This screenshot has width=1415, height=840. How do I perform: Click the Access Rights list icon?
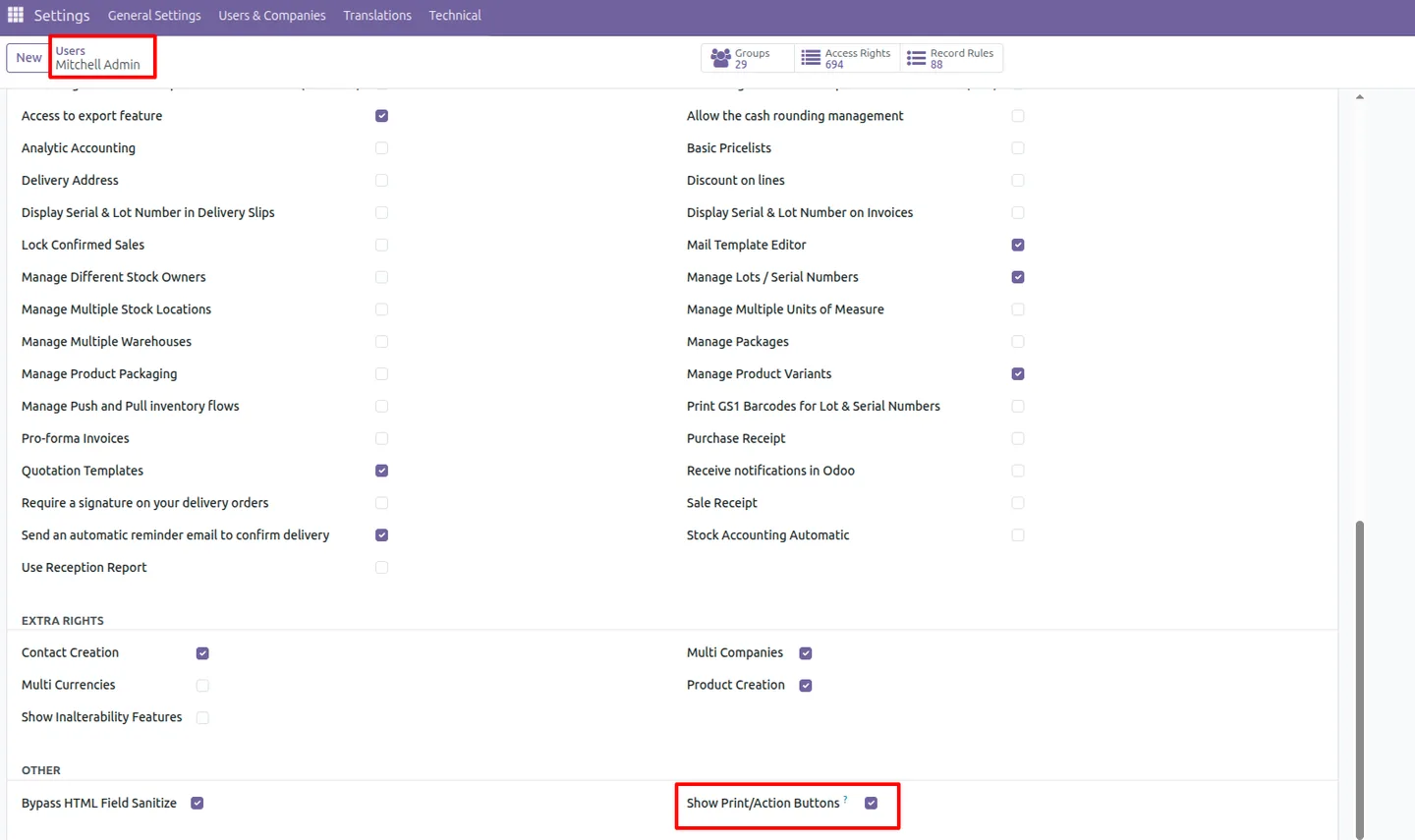(x=811, y=59)
